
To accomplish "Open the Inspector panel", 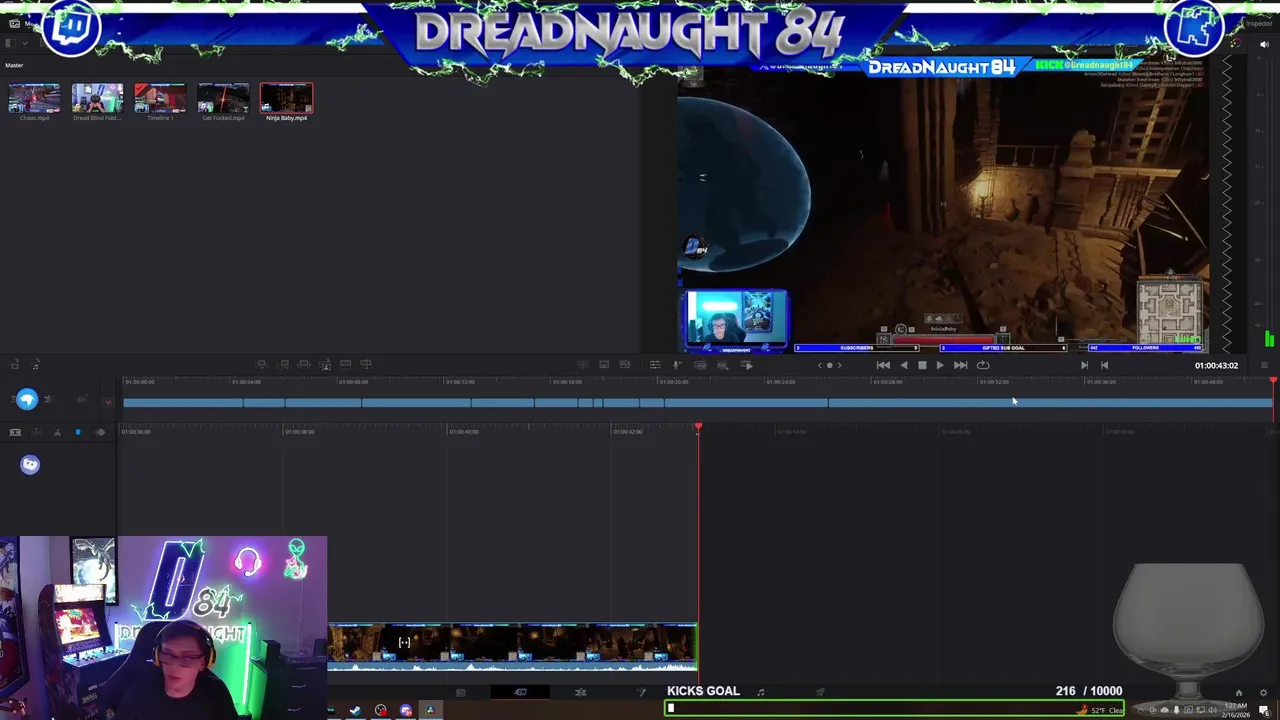I will click(x=1260, y=23).
